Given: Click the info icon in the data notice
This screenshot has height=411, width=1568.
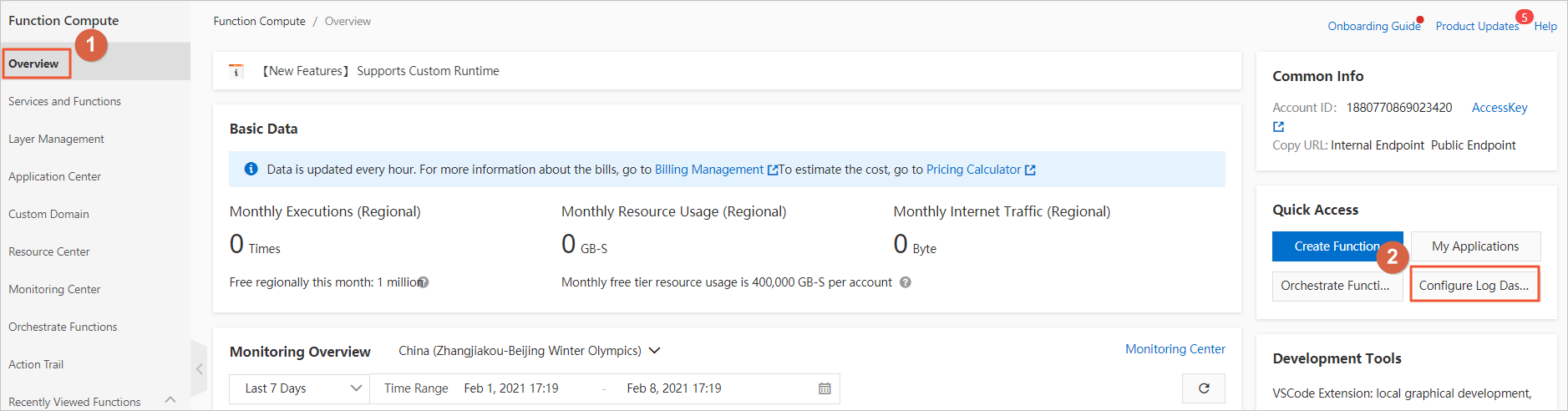Looking at the screenshot, I should (x=251, y=170).
